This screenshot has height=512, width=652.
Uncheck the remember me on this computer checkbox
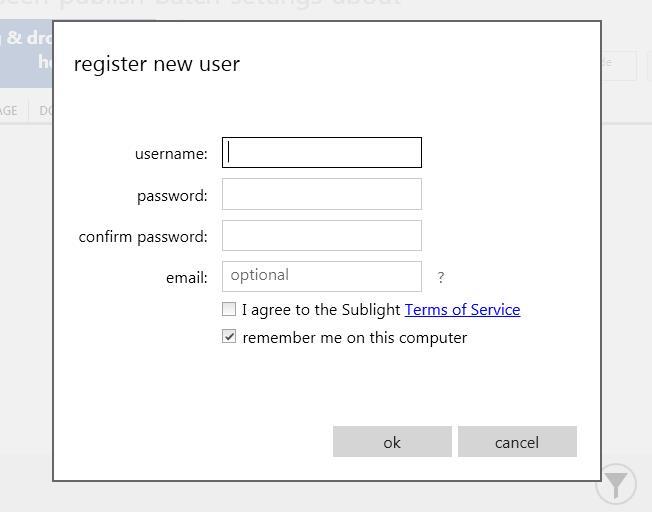pyautogui.click(x=229, y=336)
